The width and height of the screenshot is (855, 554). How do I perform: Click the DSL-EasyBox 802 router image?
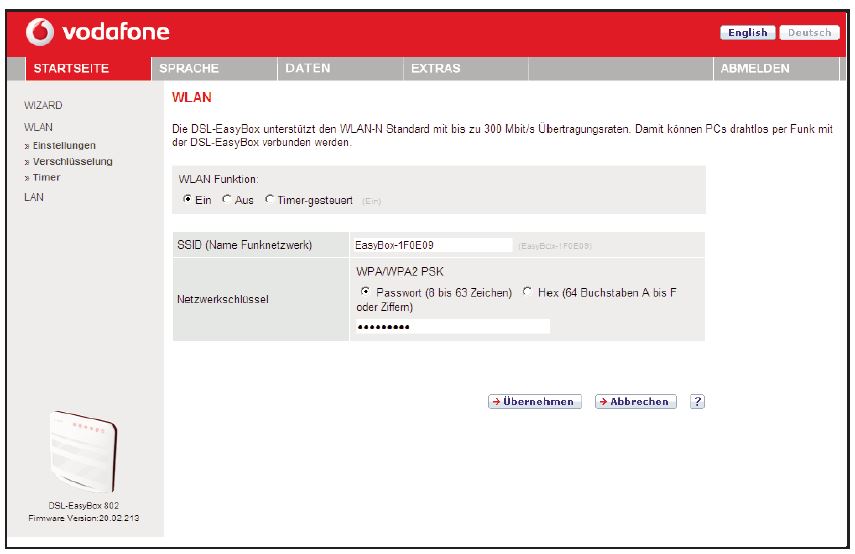[x=83, y=452]
